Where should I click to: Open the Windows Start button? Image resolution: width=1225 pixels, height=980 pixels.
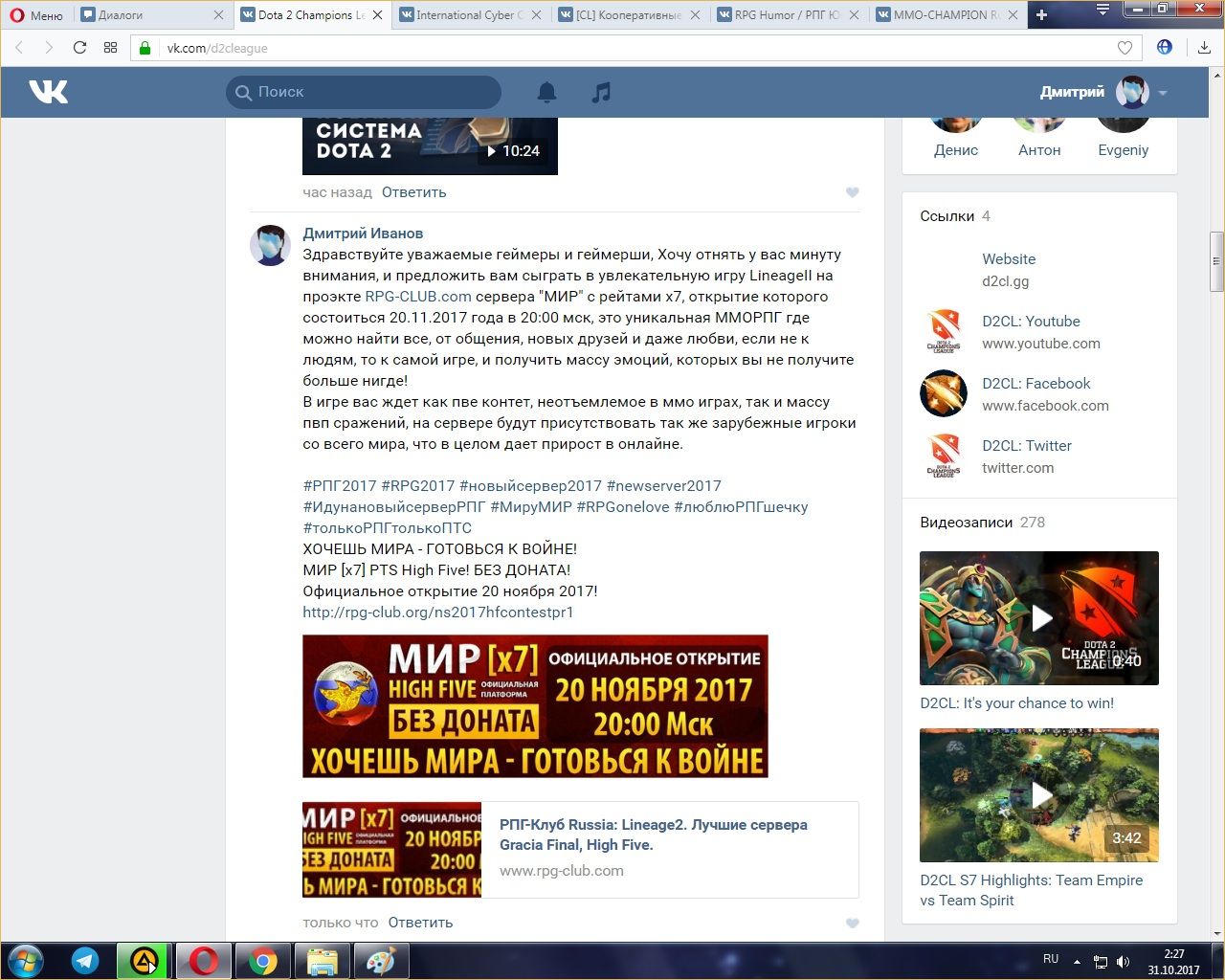coord(25,961)
